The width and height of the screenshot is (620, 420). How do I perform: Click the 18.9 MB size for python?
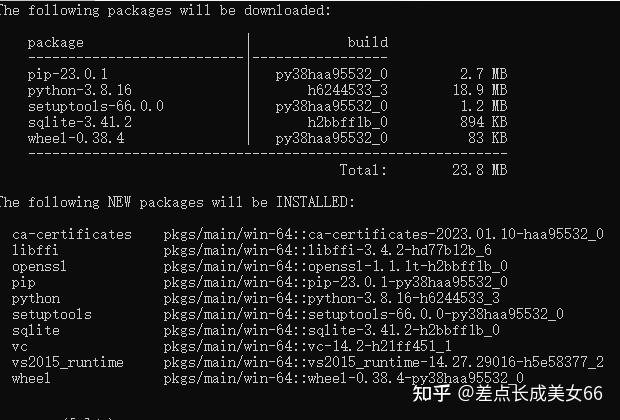[x=480, y=90]
